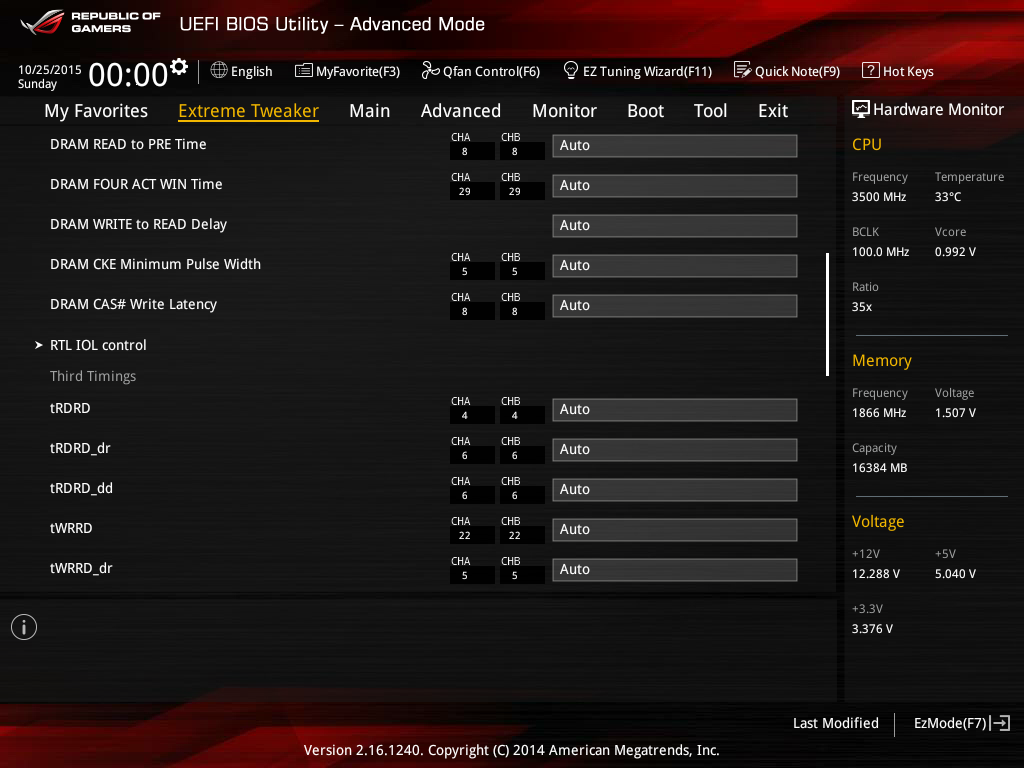Select the tRDRD_dd Auto field

(675, 490)
